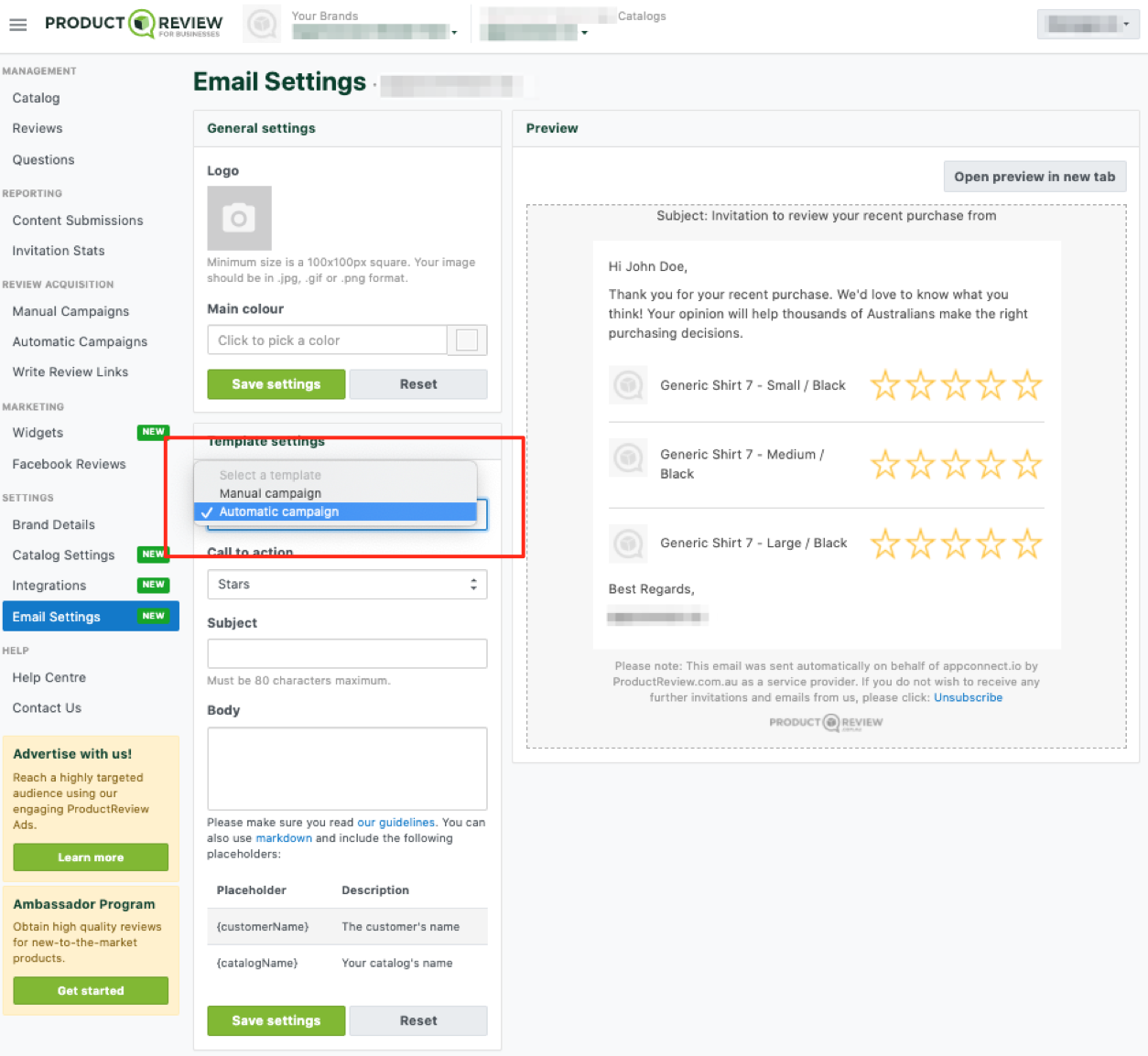Open the user account dropdown
The image size is (1148, 1056).
point(1088,24)
